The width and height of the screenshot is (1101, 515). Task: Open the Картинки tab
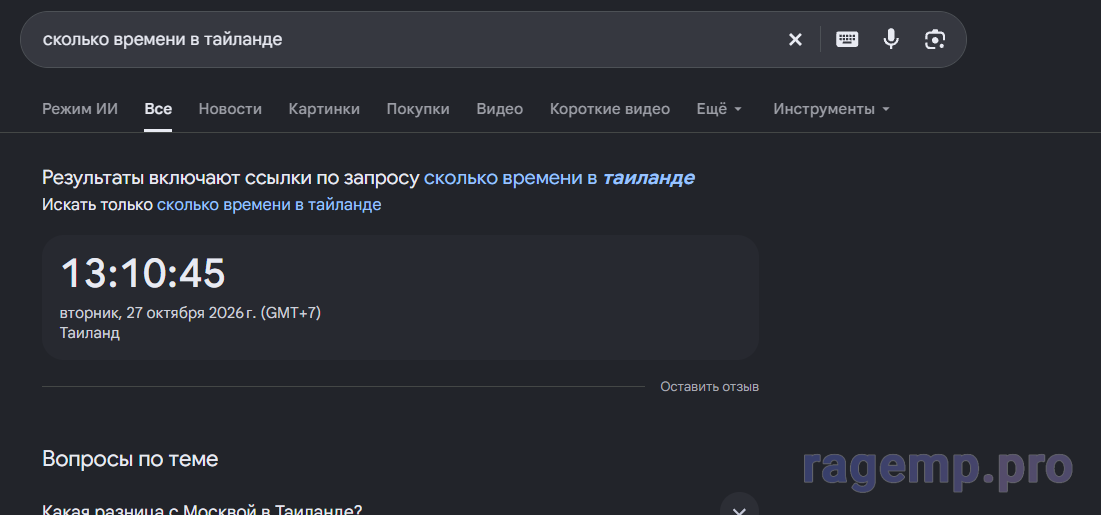click(324, 109)
